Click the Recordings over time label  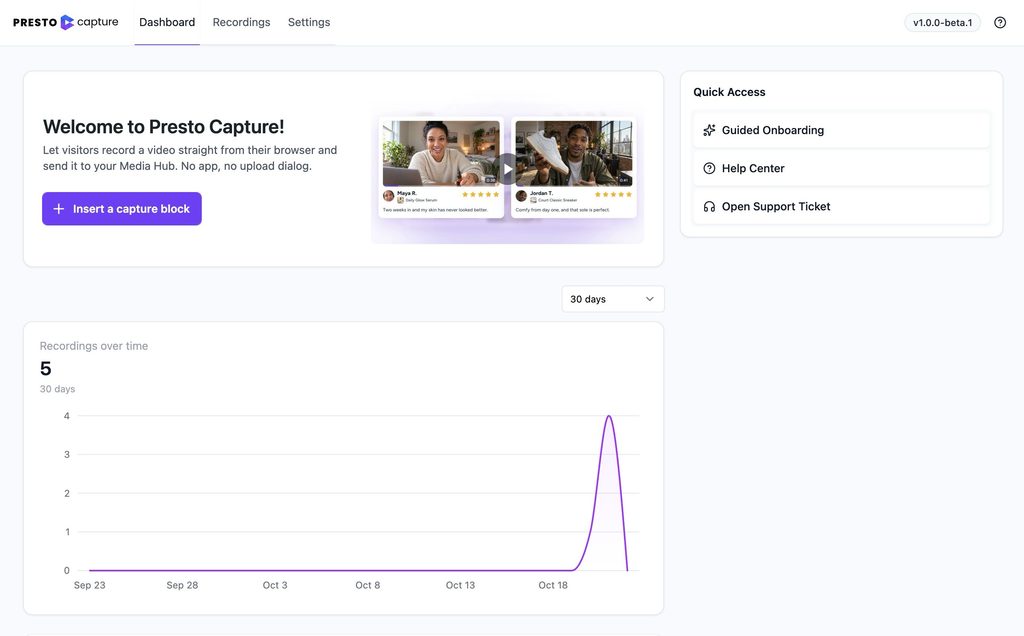click(94, 346)
